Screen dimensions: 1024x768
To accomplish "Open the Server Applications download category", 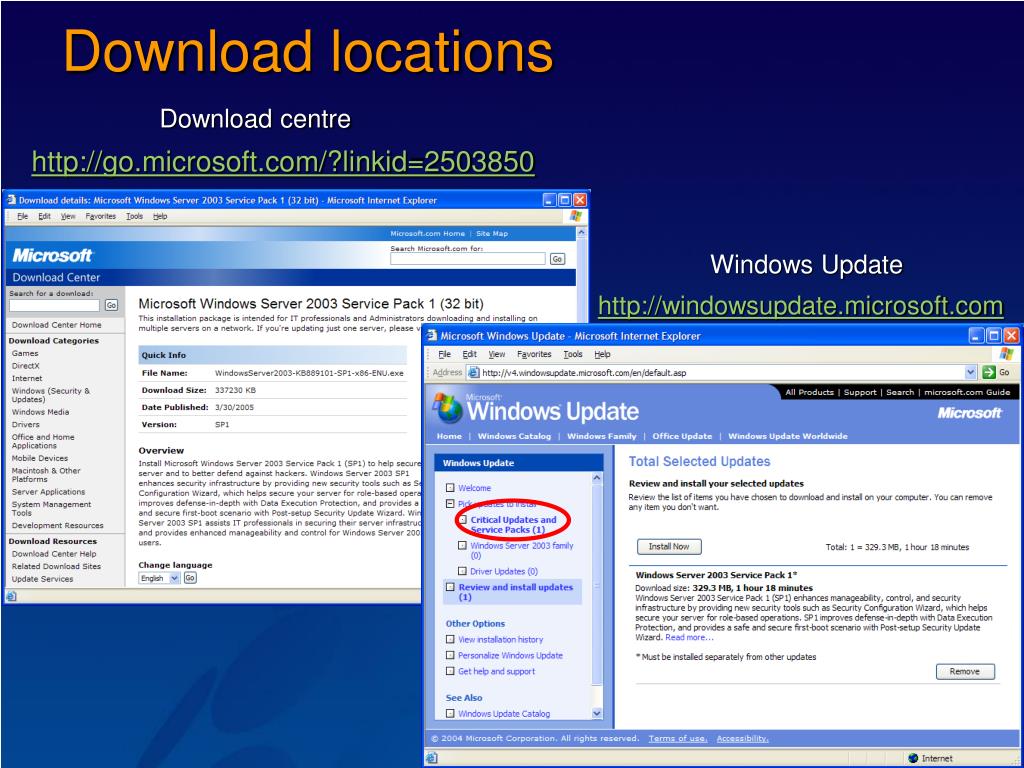I will 48,492.
